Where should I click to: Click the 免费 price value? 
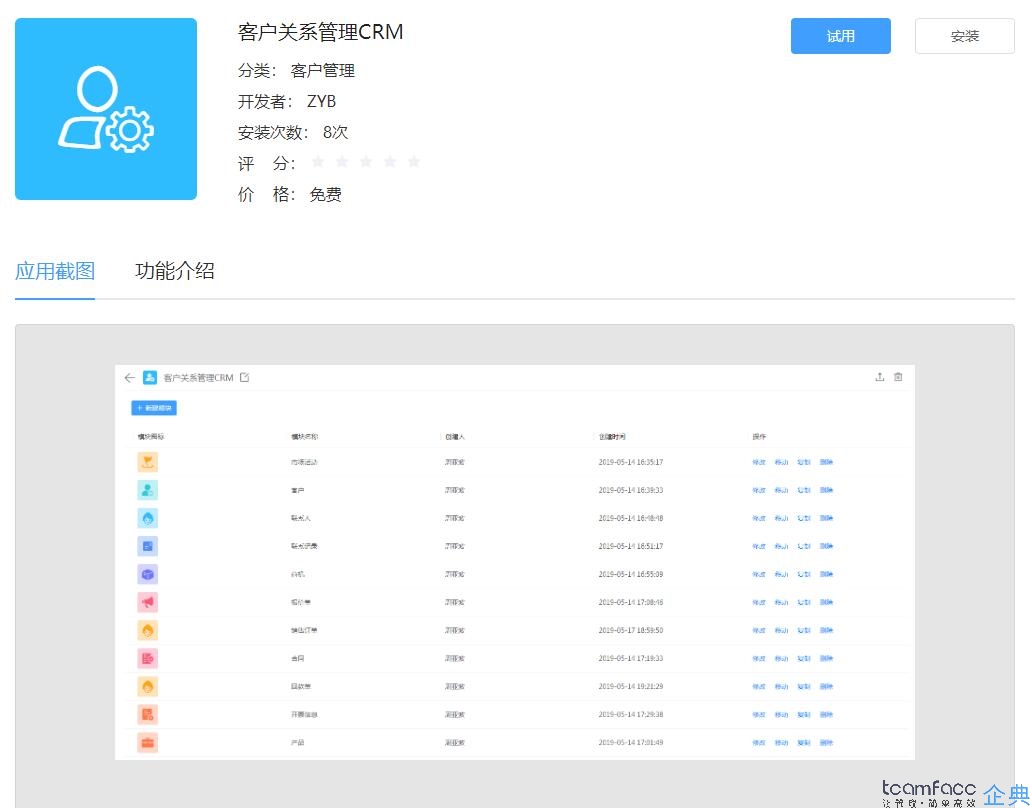tap(326, 194)
